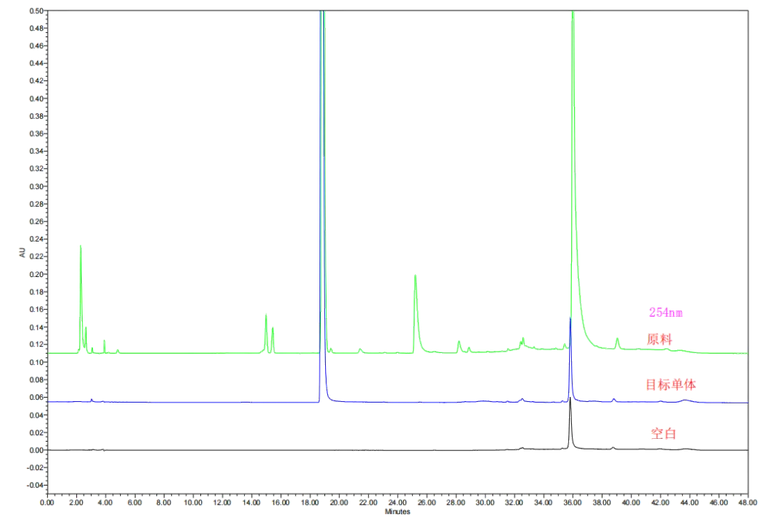Click the 空白 blank trace label

point(664,434)
